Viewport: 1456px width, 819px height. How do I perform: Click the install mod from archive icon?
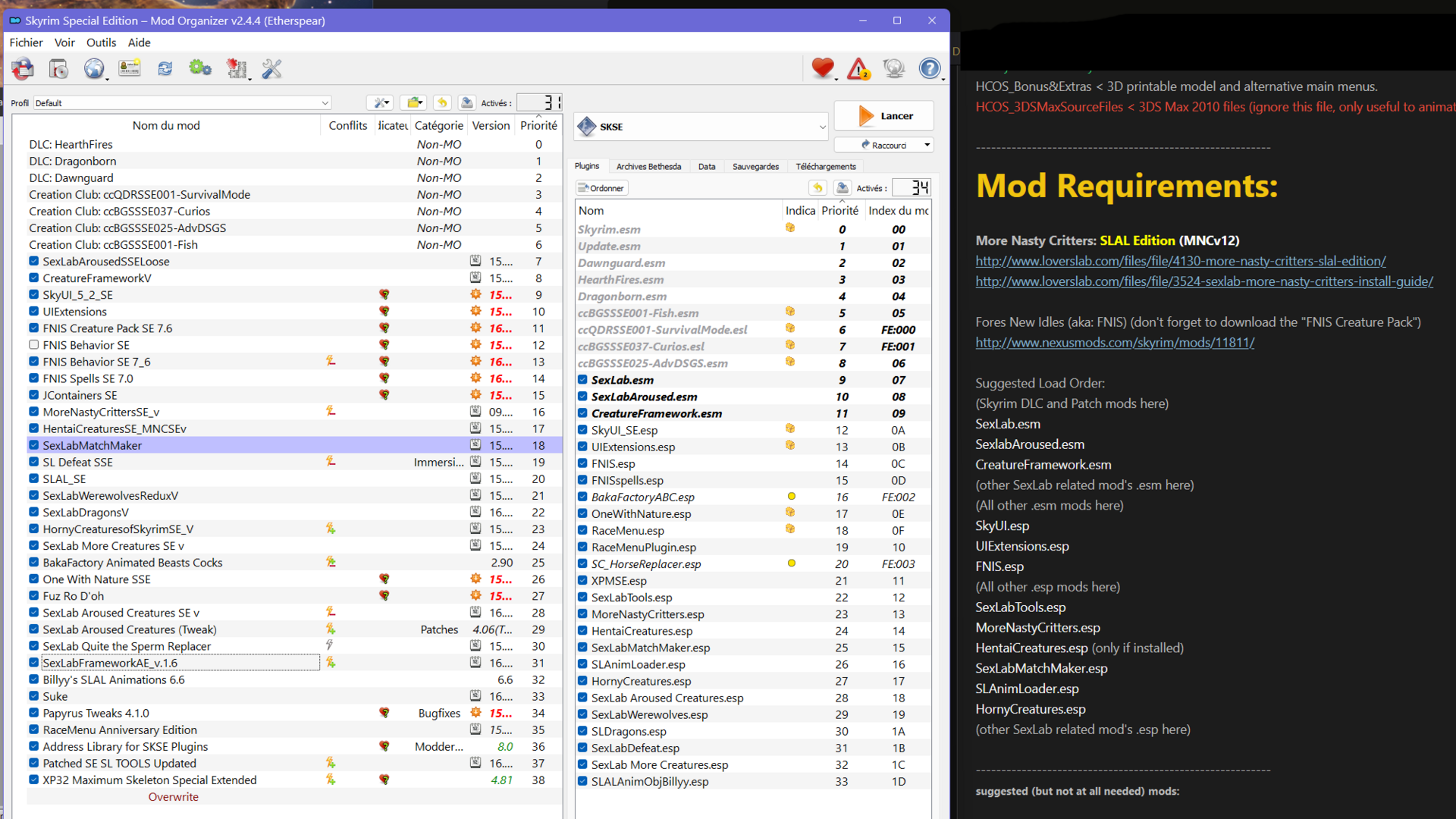58,69
